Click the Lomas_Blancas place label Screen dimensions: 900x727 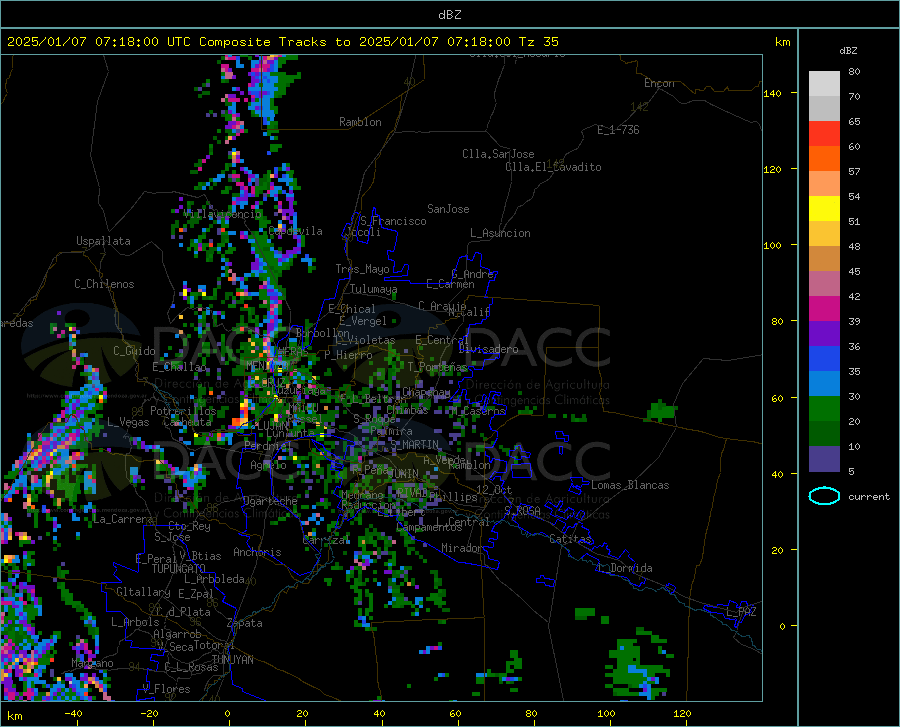(630, 485)
